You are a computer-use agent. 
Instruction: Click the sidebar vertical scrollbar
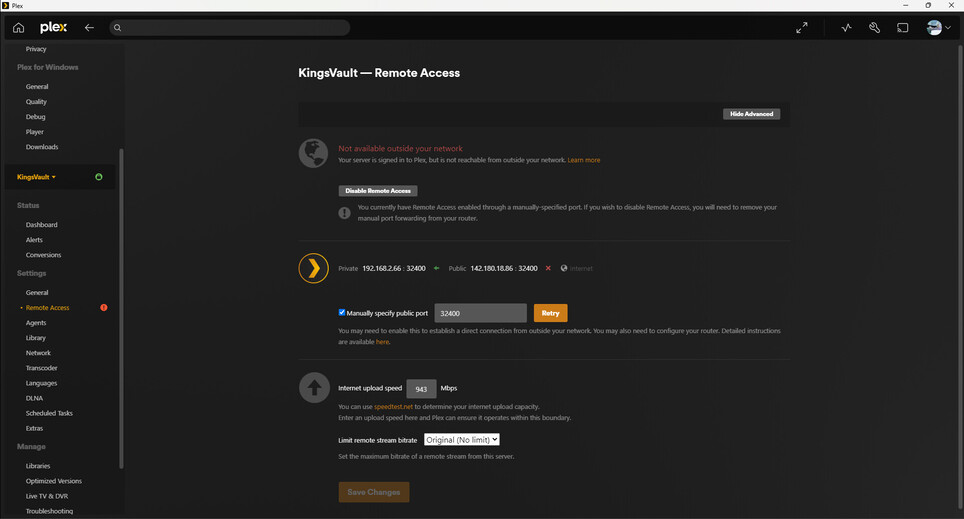[121, 307]
